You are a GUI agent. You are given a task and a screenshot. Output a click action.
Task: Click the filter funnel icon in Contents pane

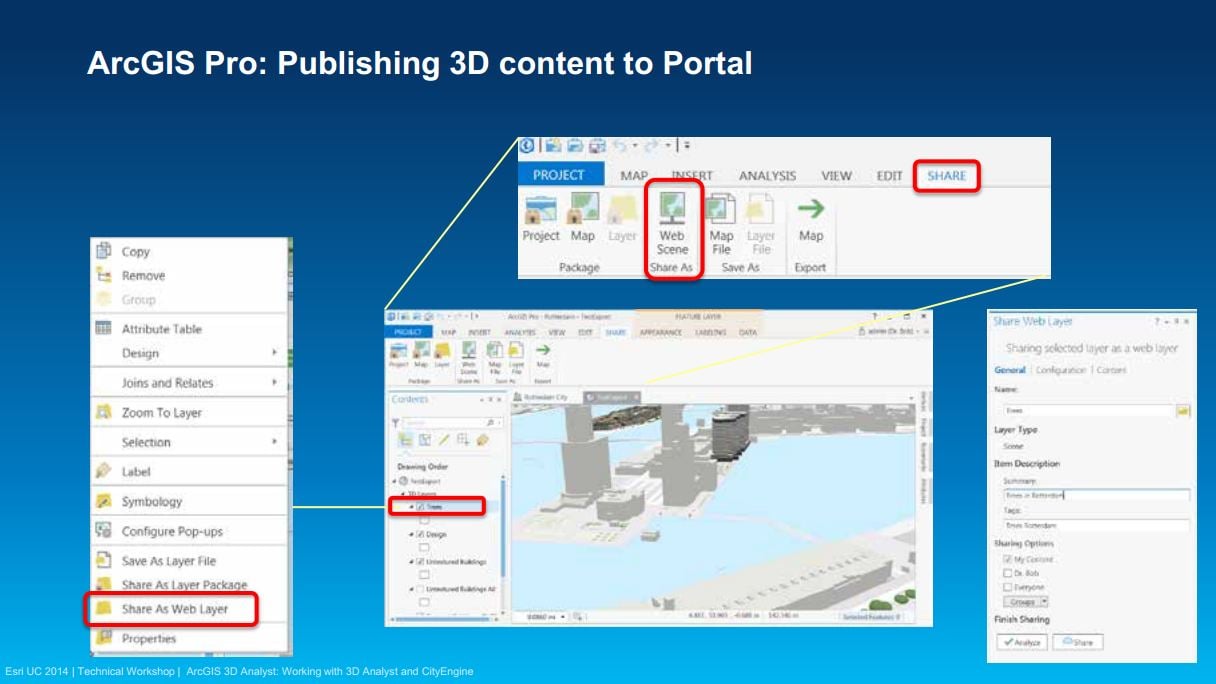(x=395, y=423)
